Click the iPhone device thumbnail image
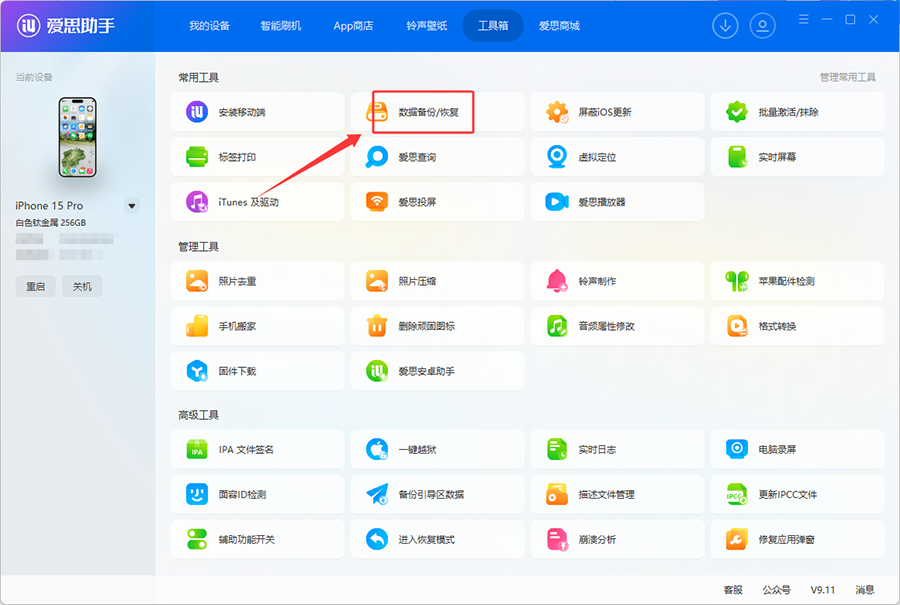900x605 pixels. tap(77, 137)
